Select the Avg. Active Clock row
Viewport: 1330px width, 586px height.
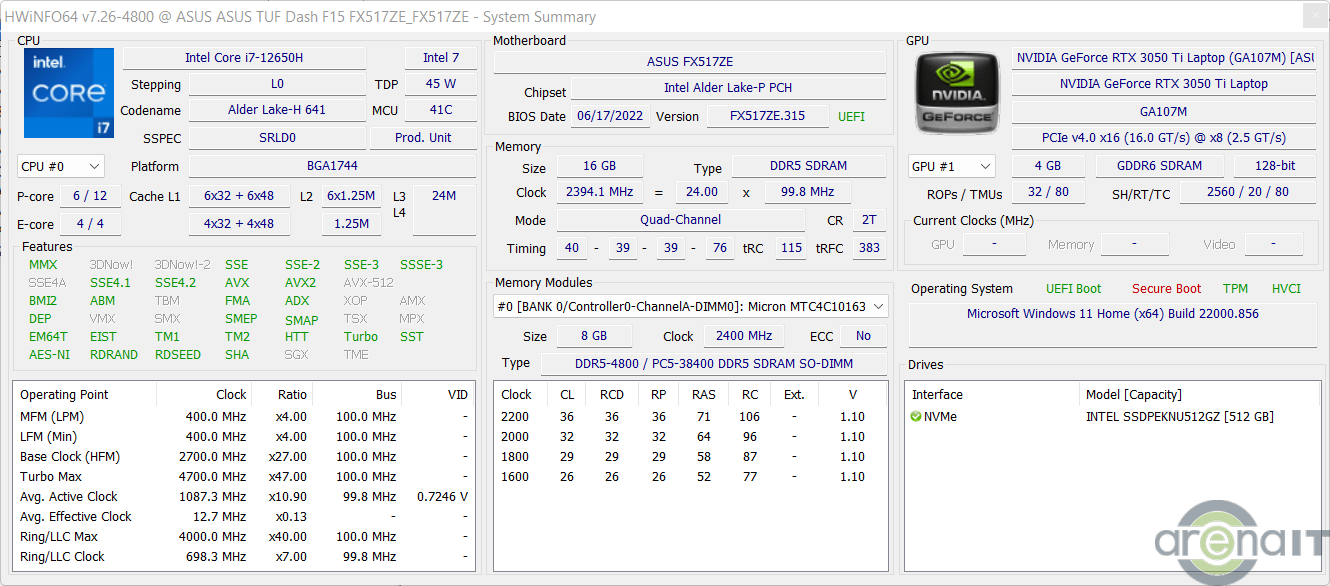[243, 497]
